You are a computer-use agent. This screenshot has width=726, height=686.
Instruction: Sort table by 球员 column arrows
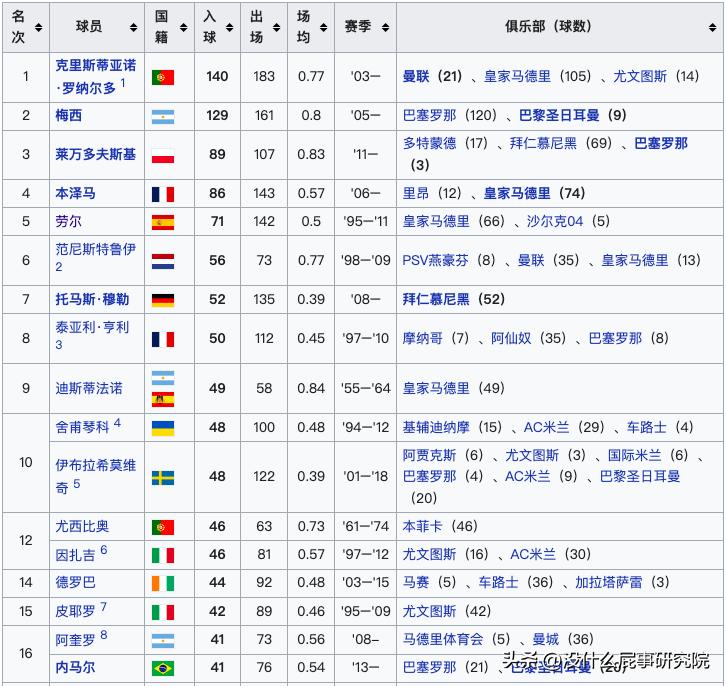[x=133, y=27]
